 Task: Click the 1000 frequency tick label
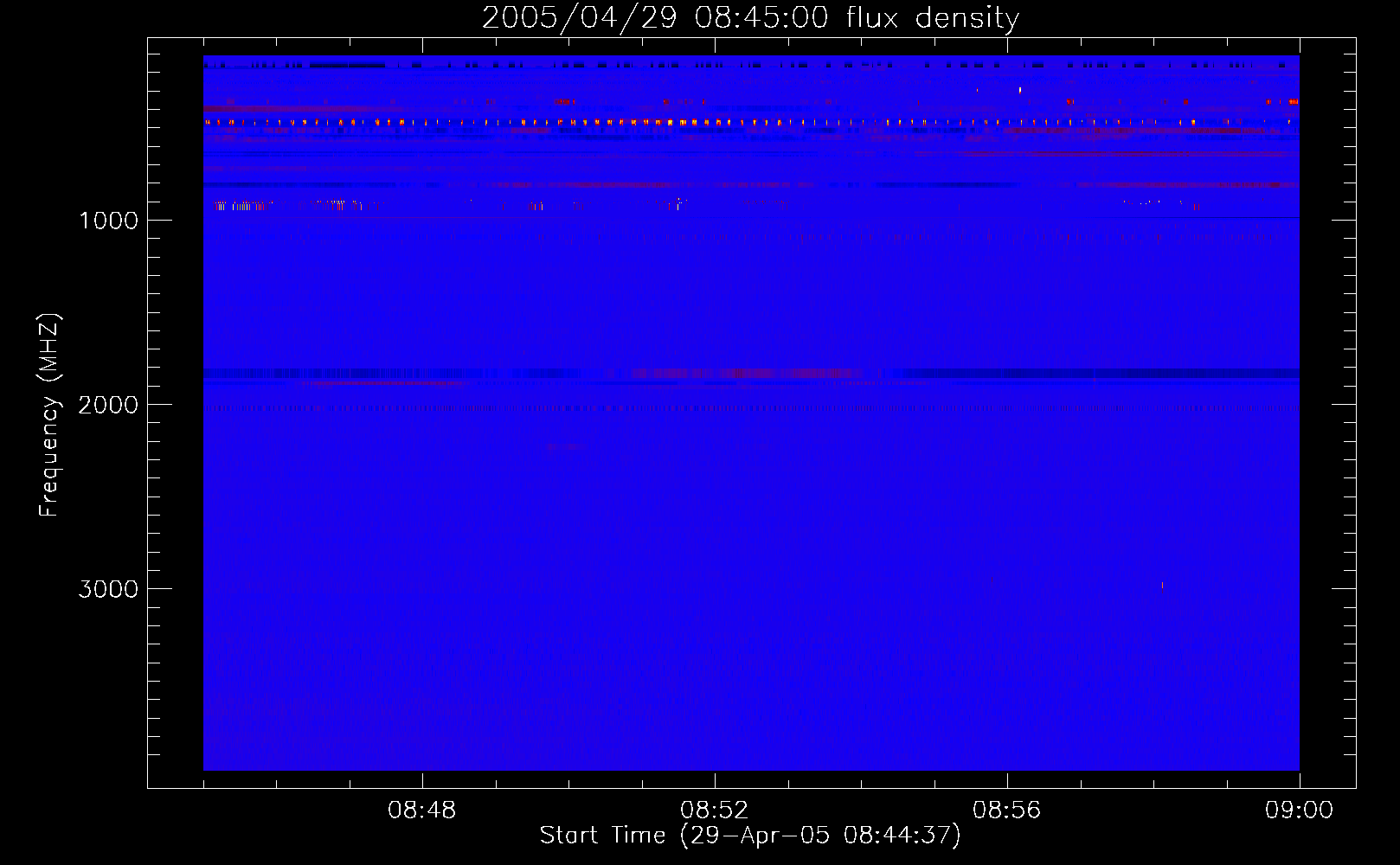(108, 221)
